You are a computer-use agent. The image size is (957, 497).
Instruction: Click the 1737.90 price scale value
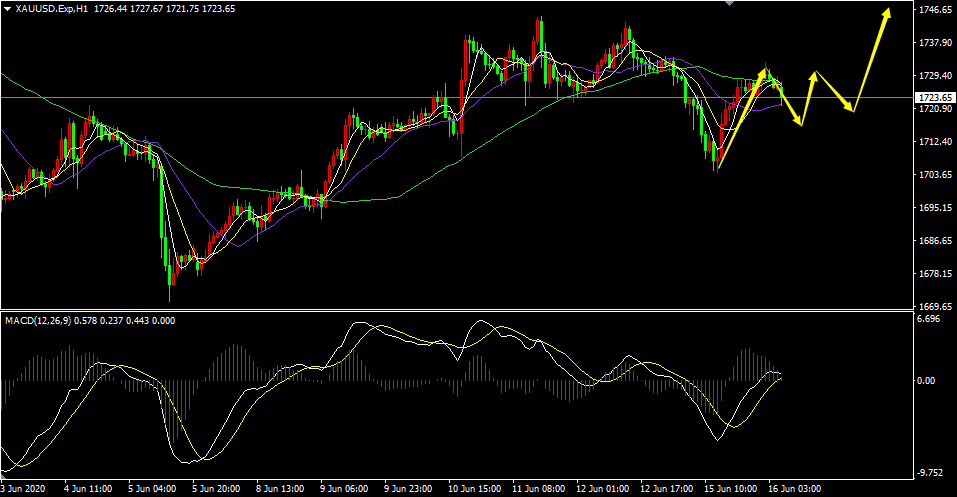(936, 43)
